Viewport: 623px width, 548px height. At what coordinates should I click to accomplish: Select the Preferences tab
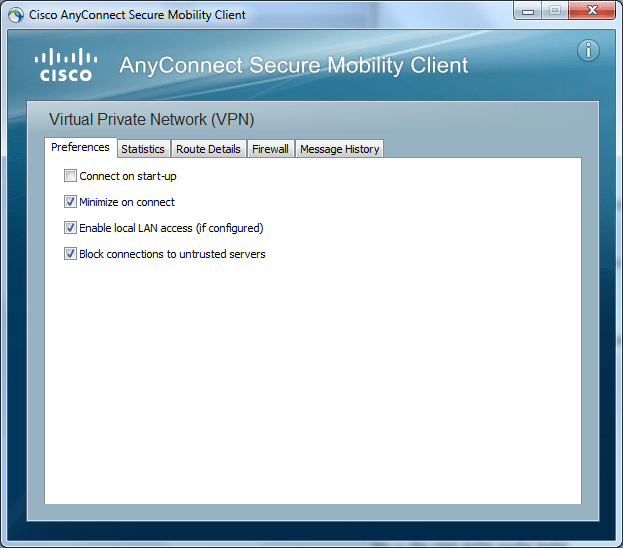click(80, 147)
